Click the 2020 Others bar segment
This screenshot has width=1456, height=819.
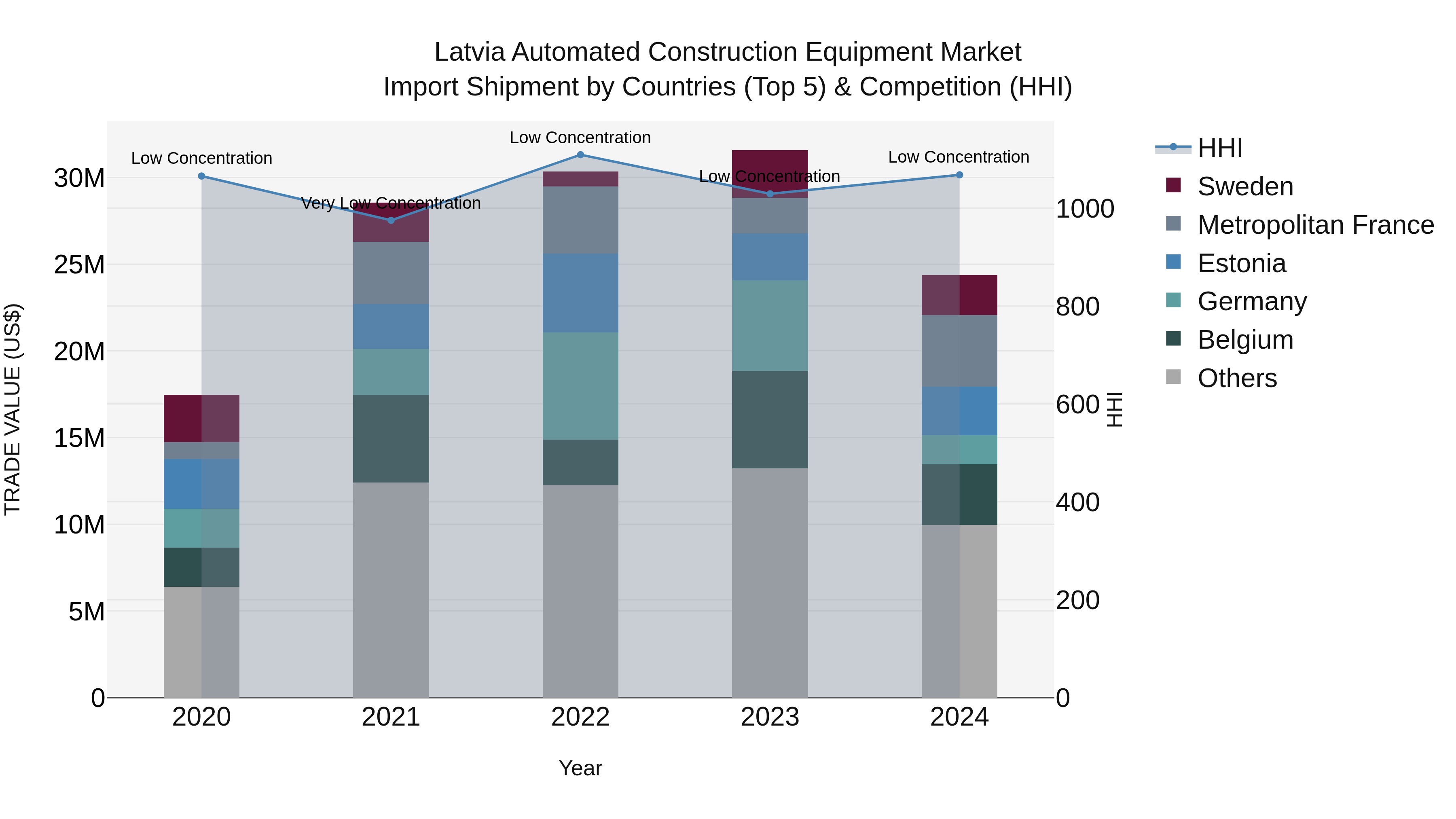(x=202, y=642)
